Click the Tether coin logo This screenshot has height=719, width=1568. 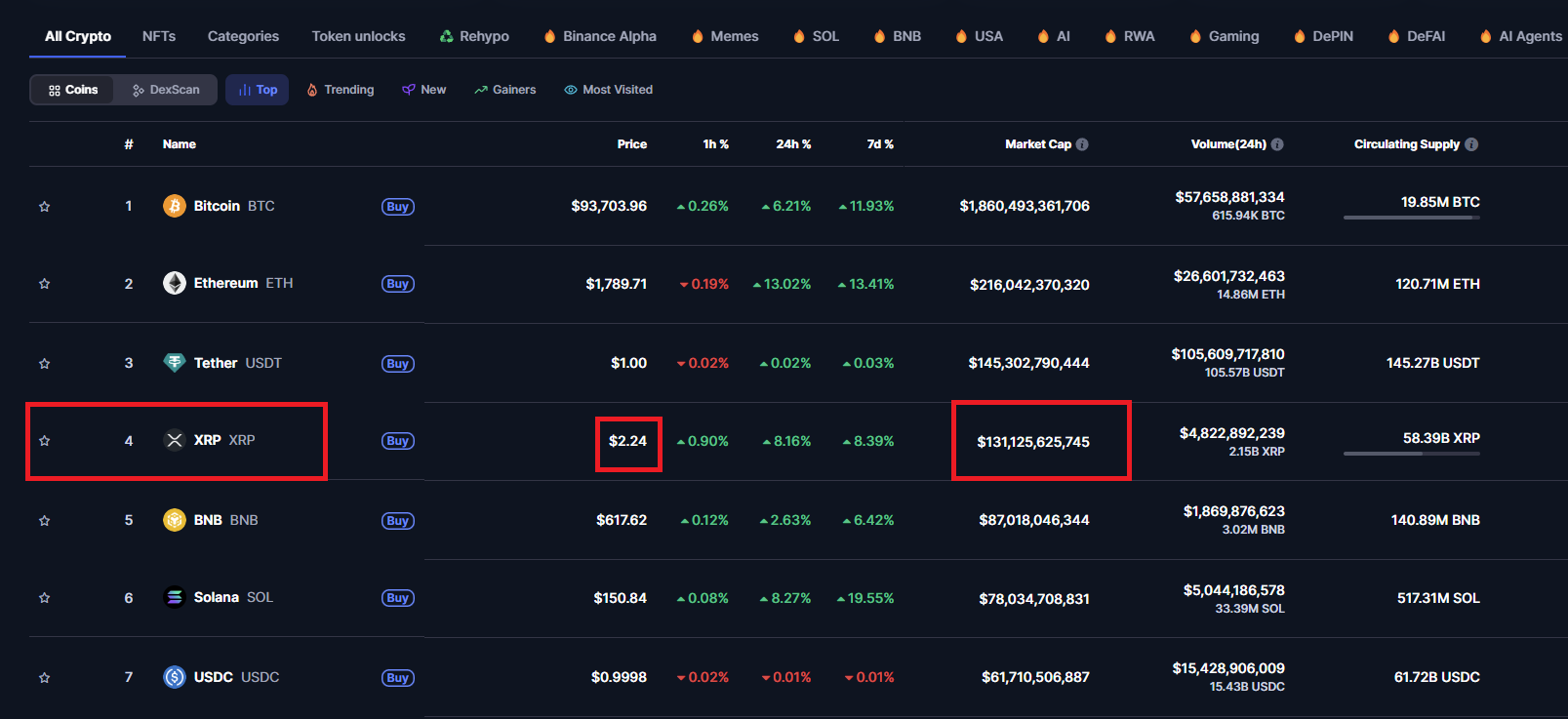(x=175, y=363)
